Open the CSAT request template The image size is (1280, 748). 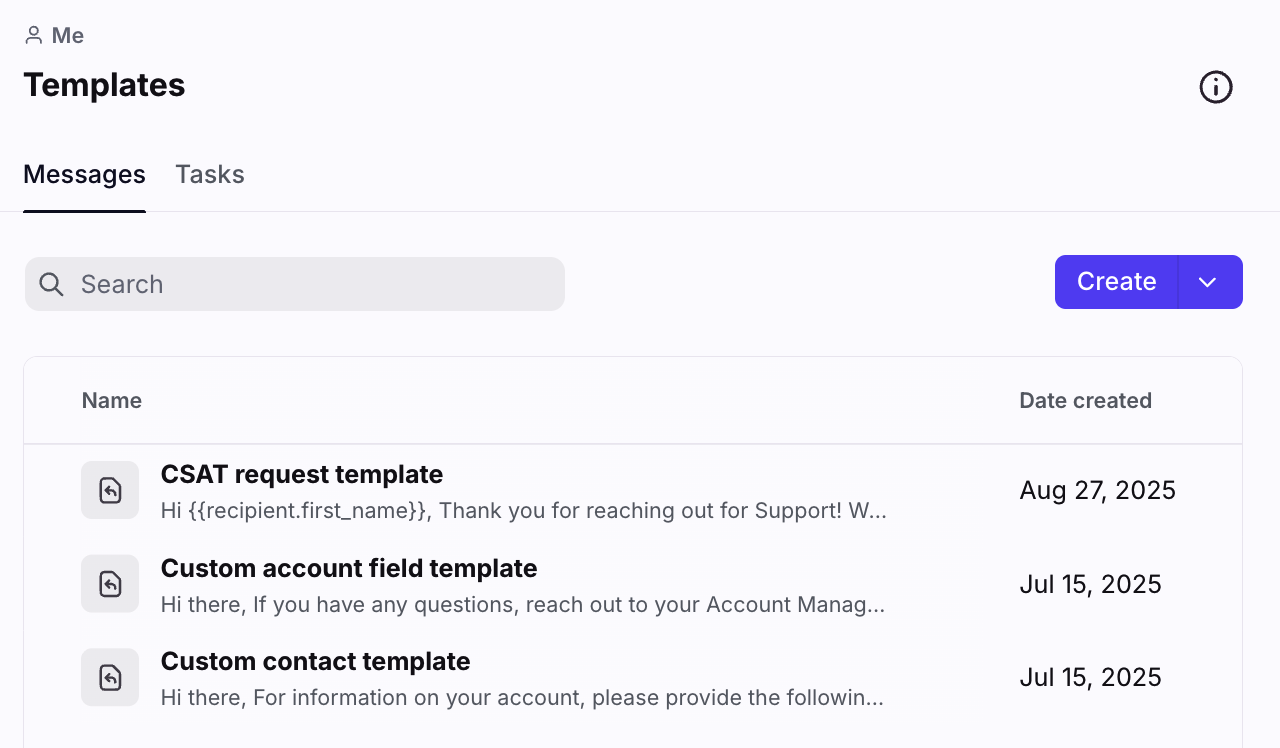coord(301,474)
